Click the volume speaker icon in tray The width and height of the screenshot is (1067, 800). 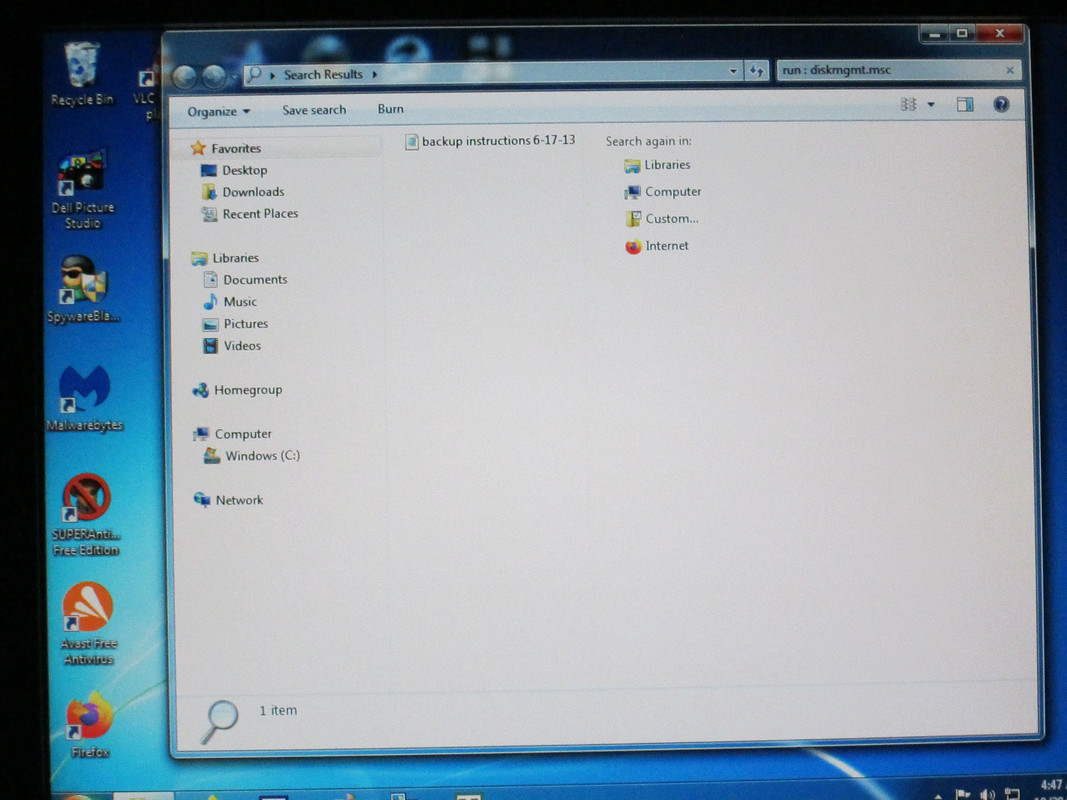(987, 794)
